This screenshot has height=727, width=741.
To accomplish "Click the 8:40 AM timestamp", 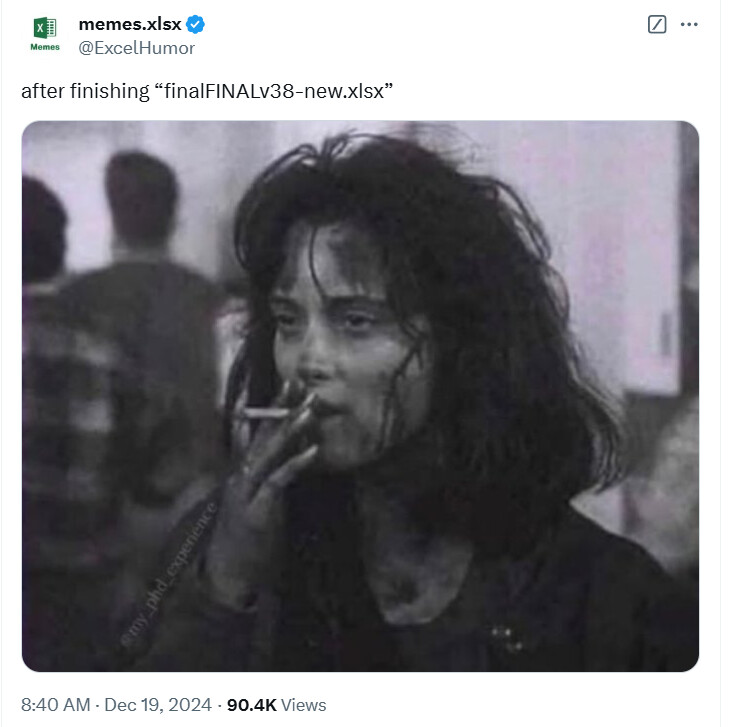I will (54, 705).
